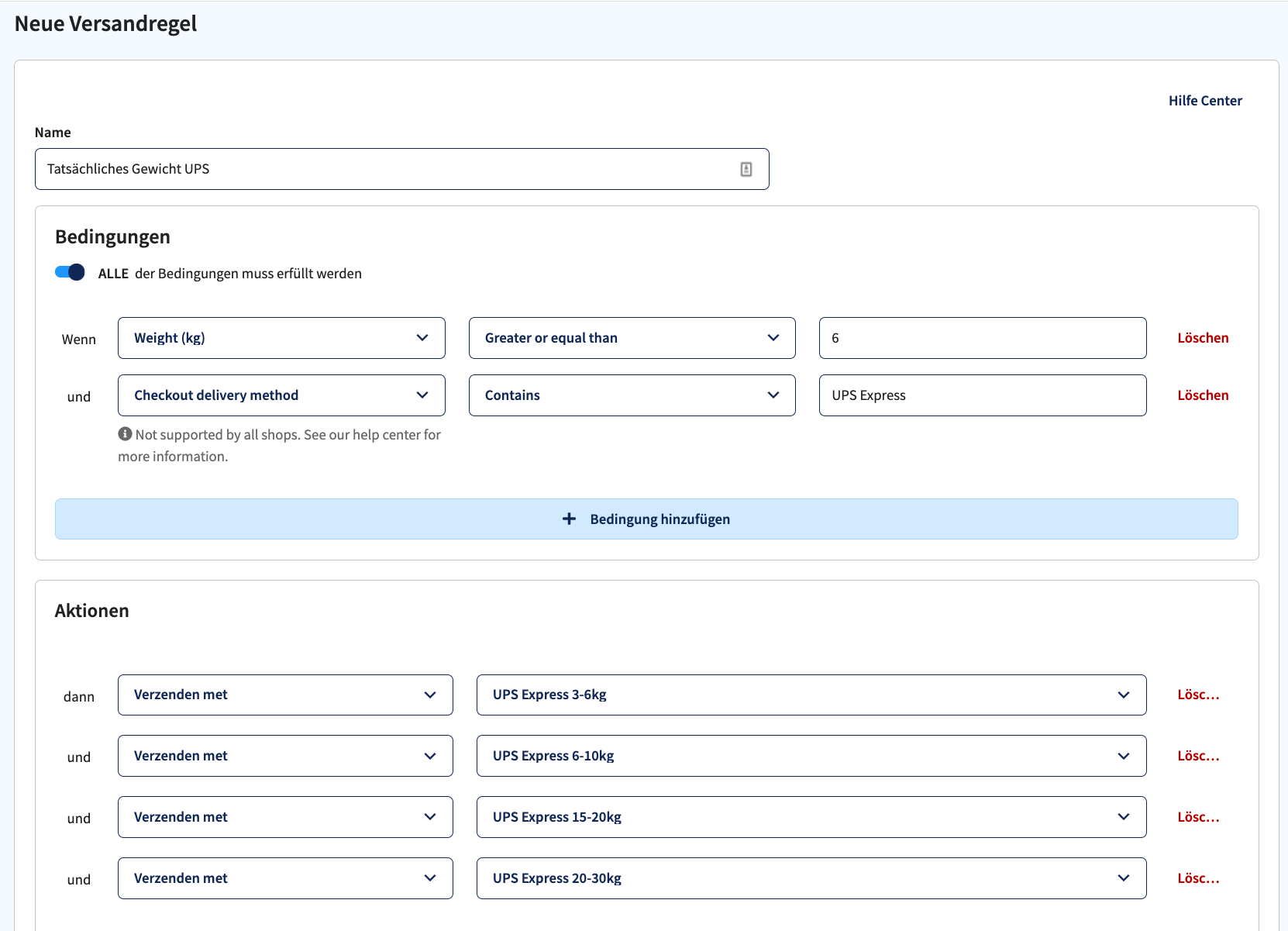Click the Neue Versandregel heading
The width and height of the screenshot is (1288, 931).
point(105,24)
